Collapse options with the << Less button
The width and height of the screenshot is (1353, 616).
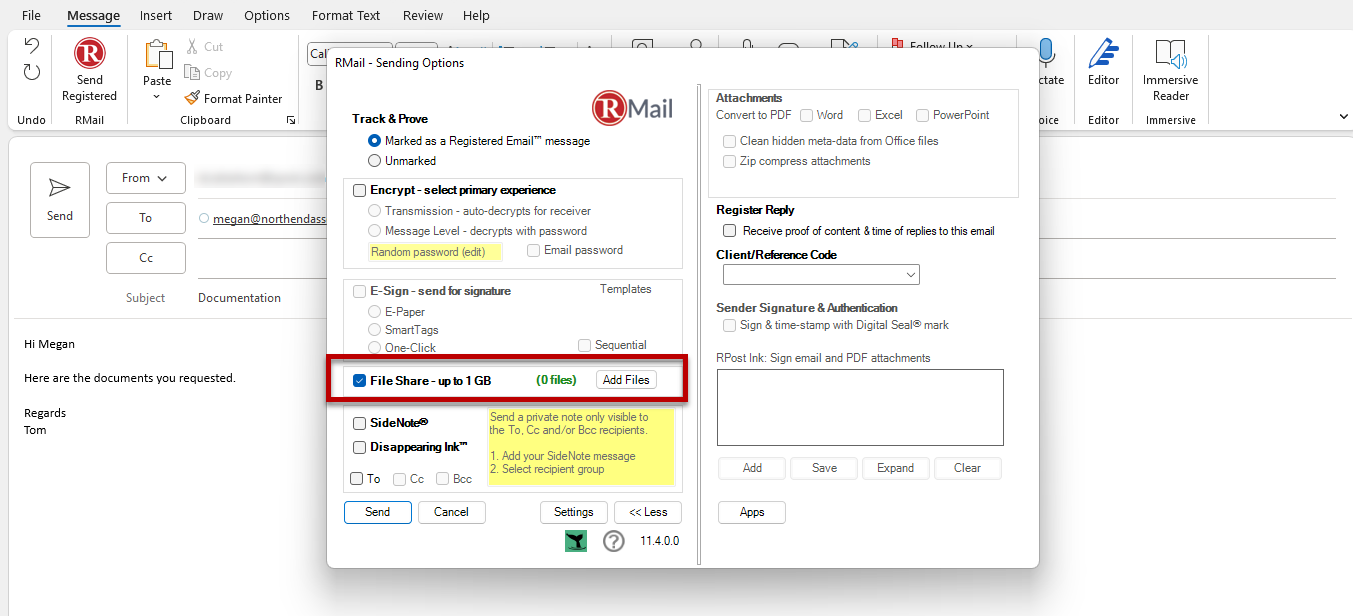(648, 512)
